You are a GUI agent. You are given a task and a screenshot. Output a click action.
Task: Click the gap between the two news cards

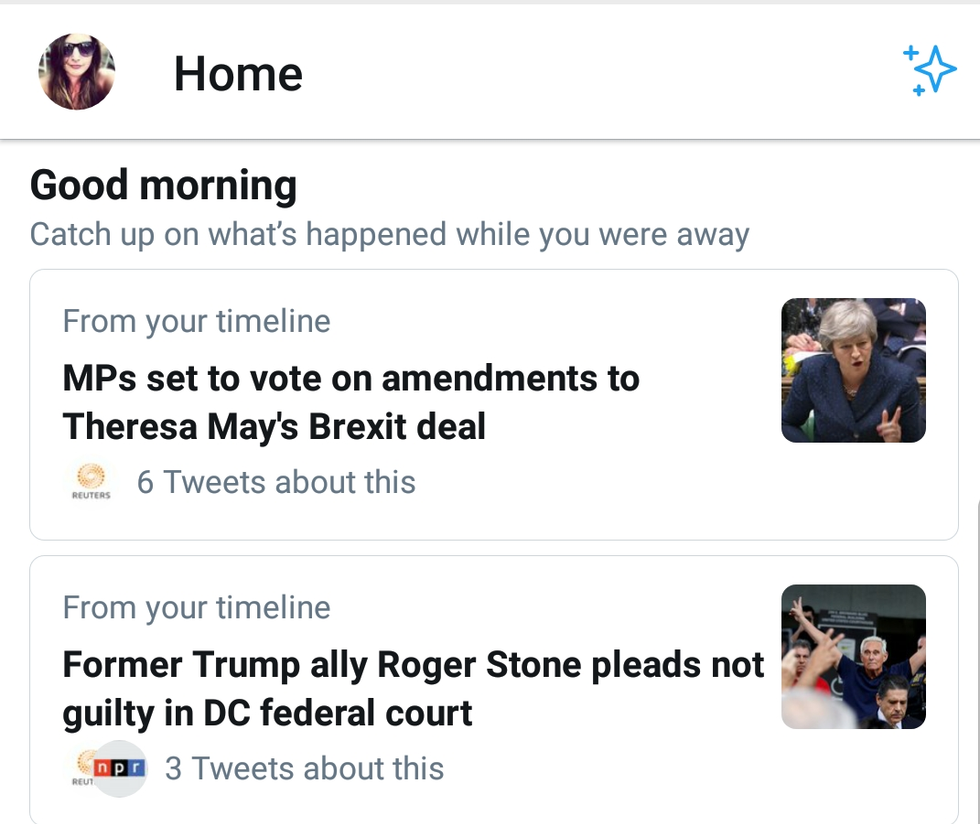pos(490,548)
